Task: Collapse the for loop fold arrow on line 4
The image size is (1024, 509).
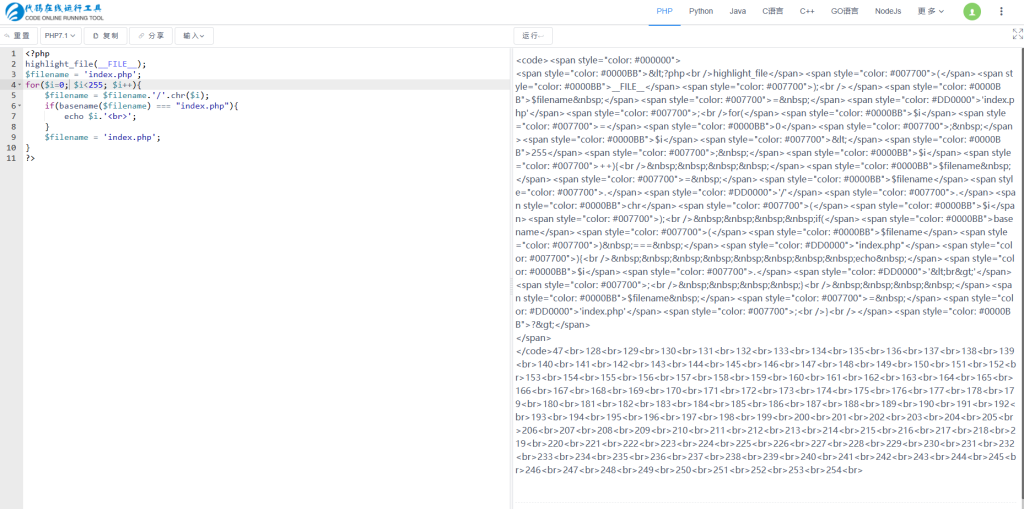Action: click(x=18, y=85)
